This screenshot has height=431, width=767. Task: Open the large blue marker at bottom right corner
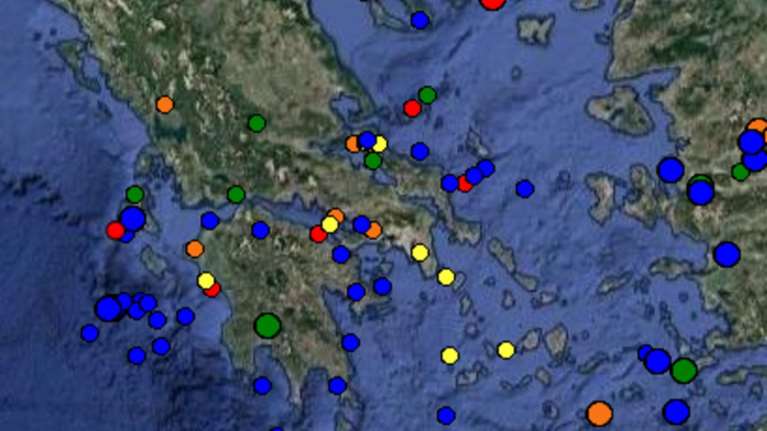(676, 412)
